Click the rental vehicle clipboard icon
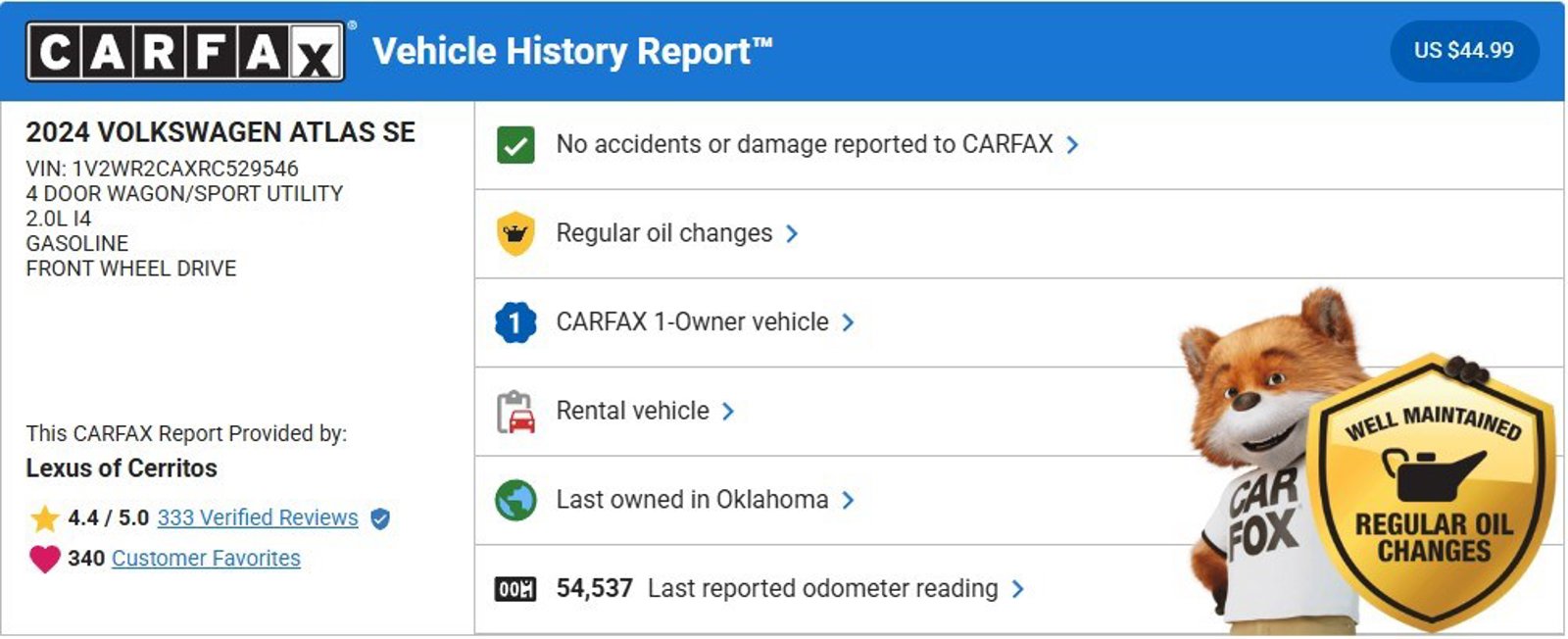The width and height of the screenshot is (1568, 639). point(515,412)
